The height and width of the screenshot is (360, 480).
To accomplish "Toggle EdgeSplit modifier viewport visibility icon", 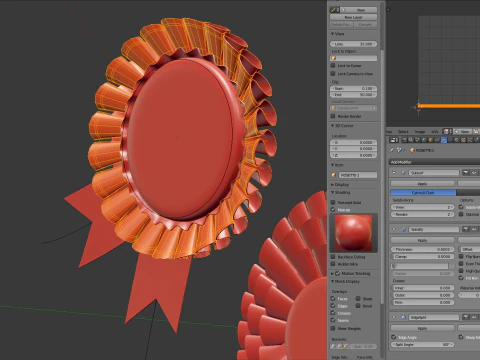I will point(474,317).
